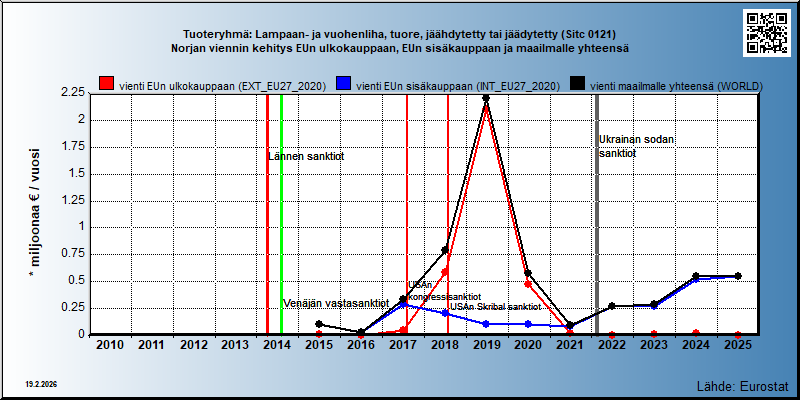The image size is (800, 400).
Task: Select the 2017 blue data point
Action: tap(403, 304)
